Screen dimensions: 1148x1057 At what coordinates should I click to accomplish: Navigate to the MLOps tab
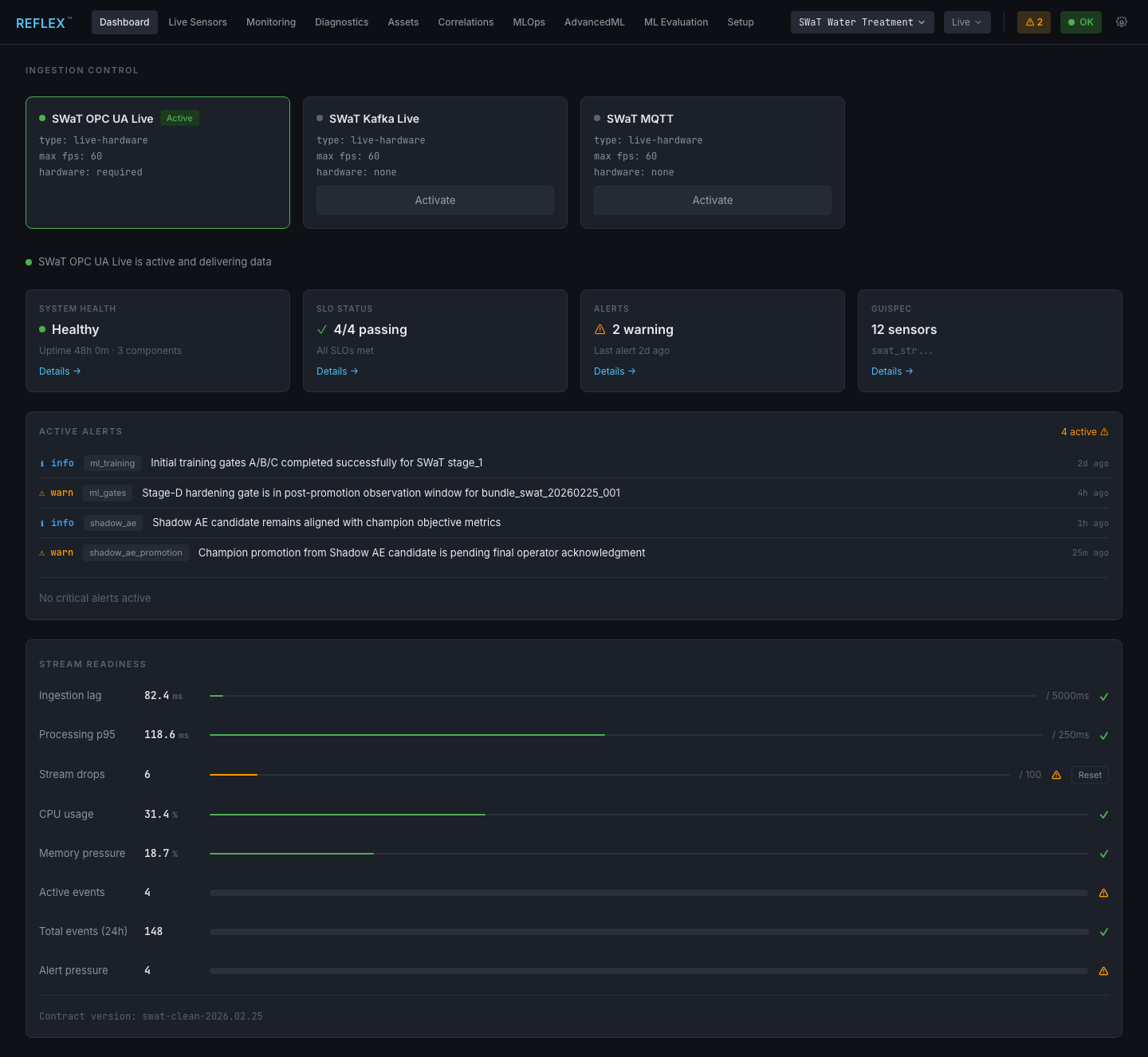point(529,22)
